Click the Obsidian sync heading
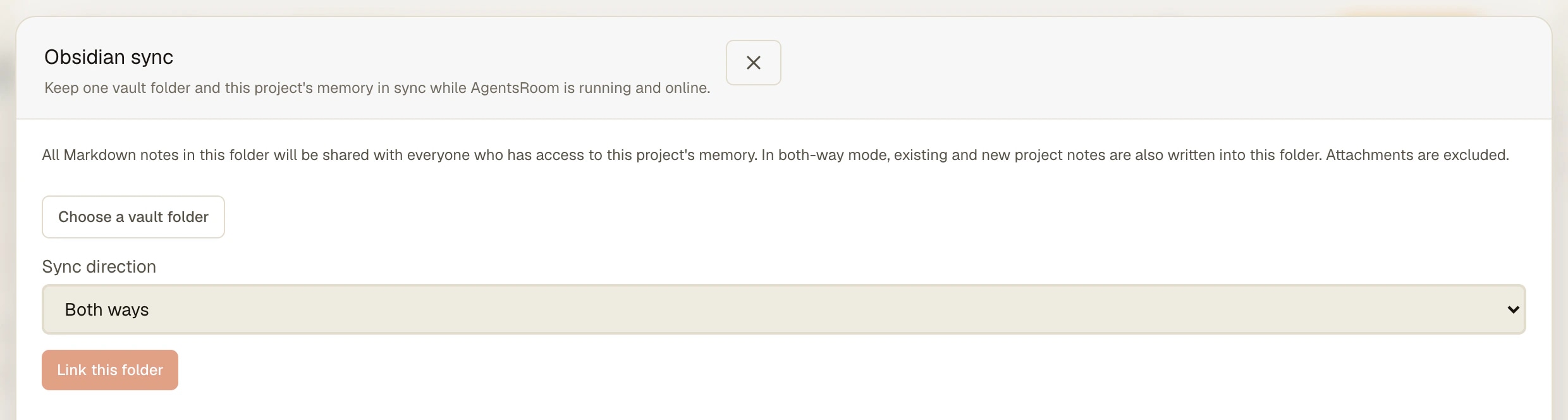The width and height of the screenshot is (1568, 420). [x=109, y=57]
